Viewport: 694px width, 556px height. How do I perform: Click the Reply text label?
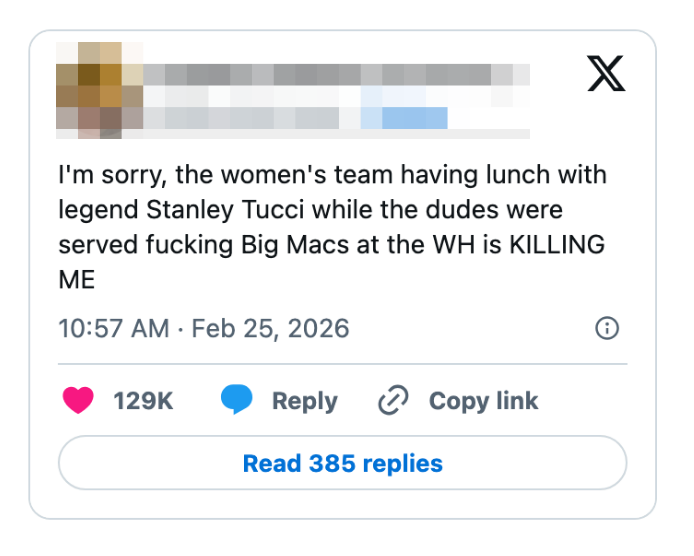304,401
